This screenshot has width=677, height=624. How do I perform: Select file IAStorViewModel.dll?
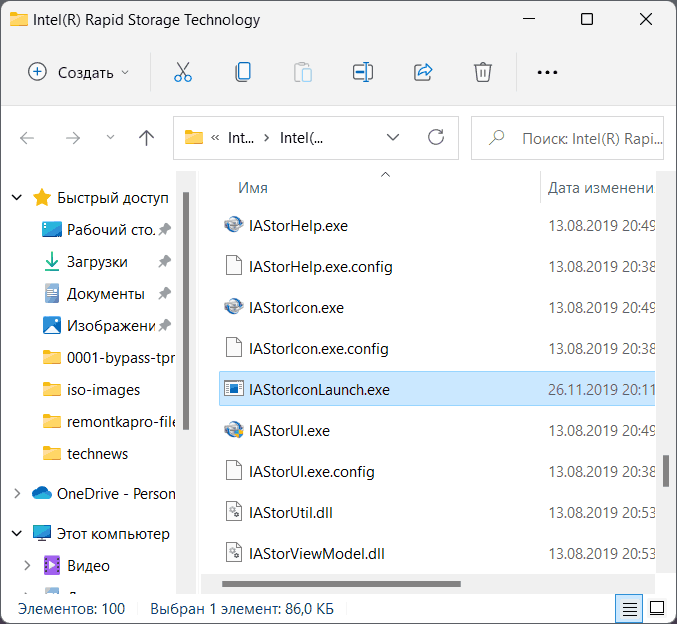[437, 554]
